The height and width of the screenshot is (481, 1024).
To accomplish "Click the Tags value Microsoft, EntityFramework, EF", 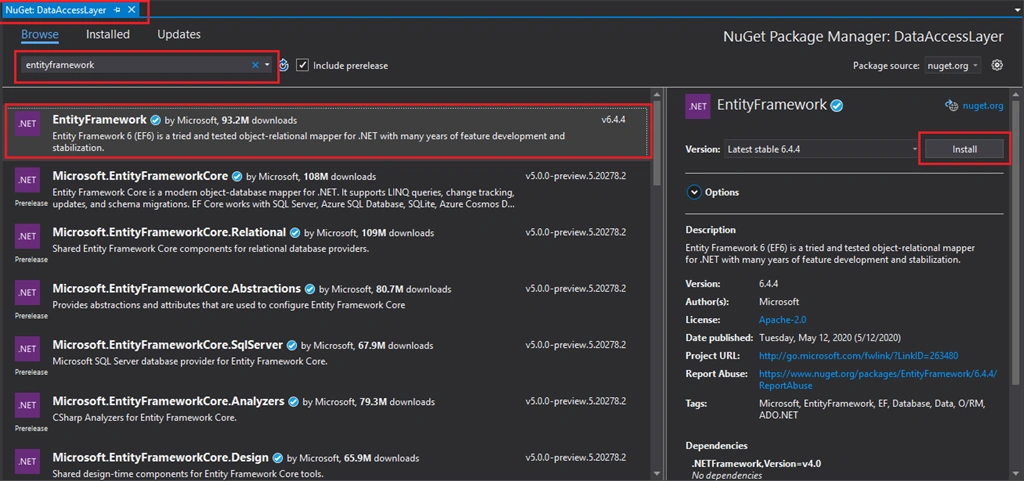I will (872, 411).
